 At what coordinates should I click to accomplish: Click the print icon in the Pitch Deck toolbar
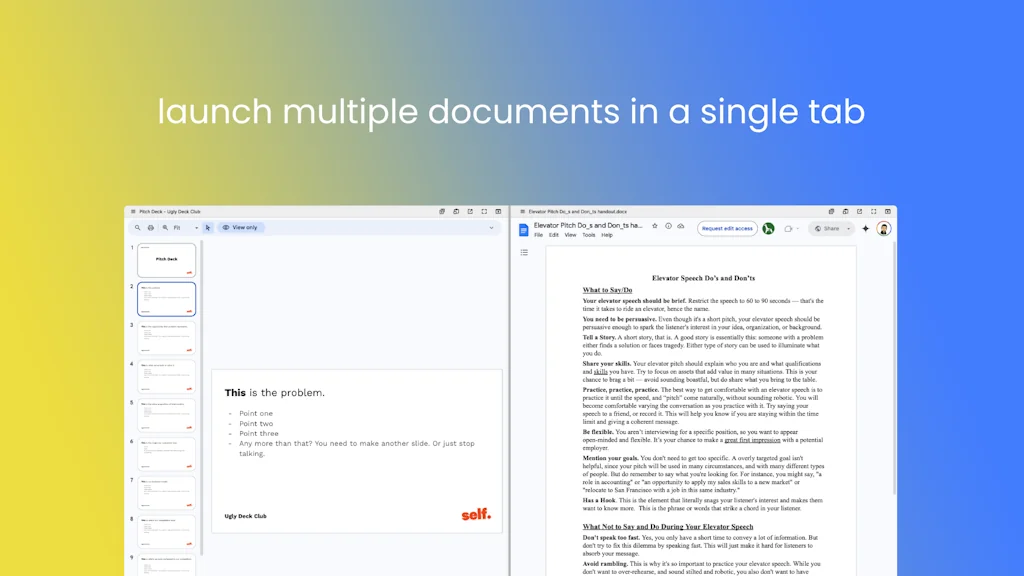tap(150, 227)
